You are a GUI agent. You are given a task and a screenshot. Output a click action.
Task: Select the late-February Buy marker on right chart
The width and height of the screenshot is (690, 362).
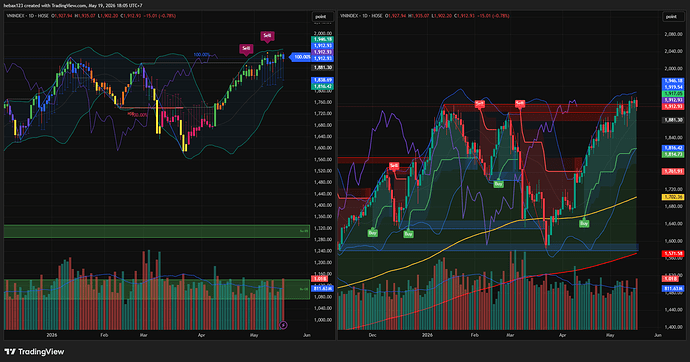pyautogui.click(x=498, y=184)
